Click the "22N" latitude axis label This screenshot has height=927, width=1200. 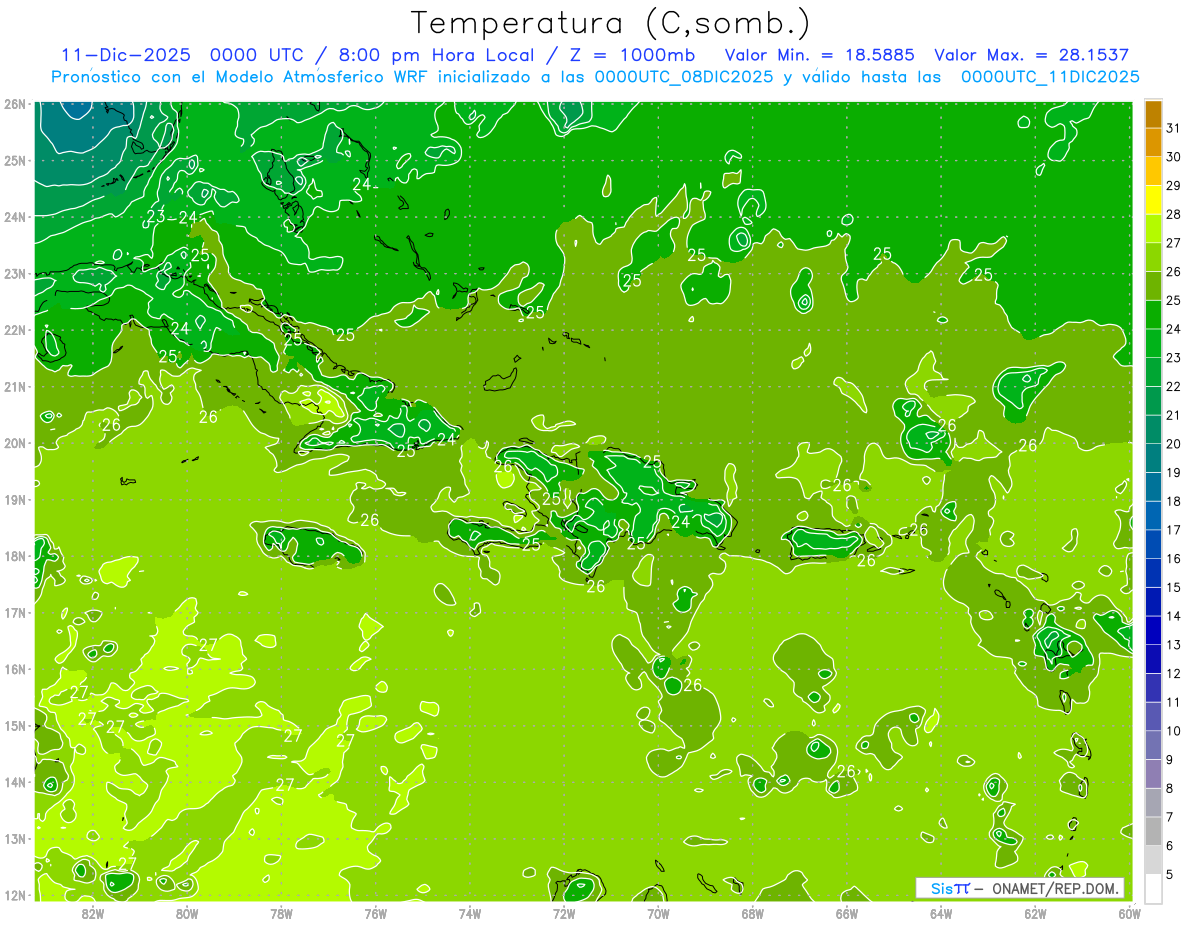pyautogui.click(x=14, y=330)
